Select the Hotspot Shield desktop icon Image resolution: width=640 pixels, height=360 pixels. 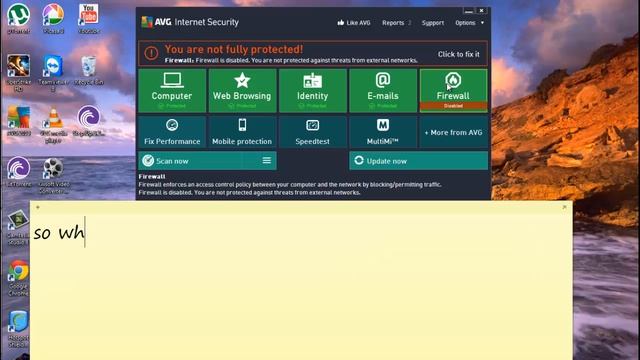[x=18, y=329]
